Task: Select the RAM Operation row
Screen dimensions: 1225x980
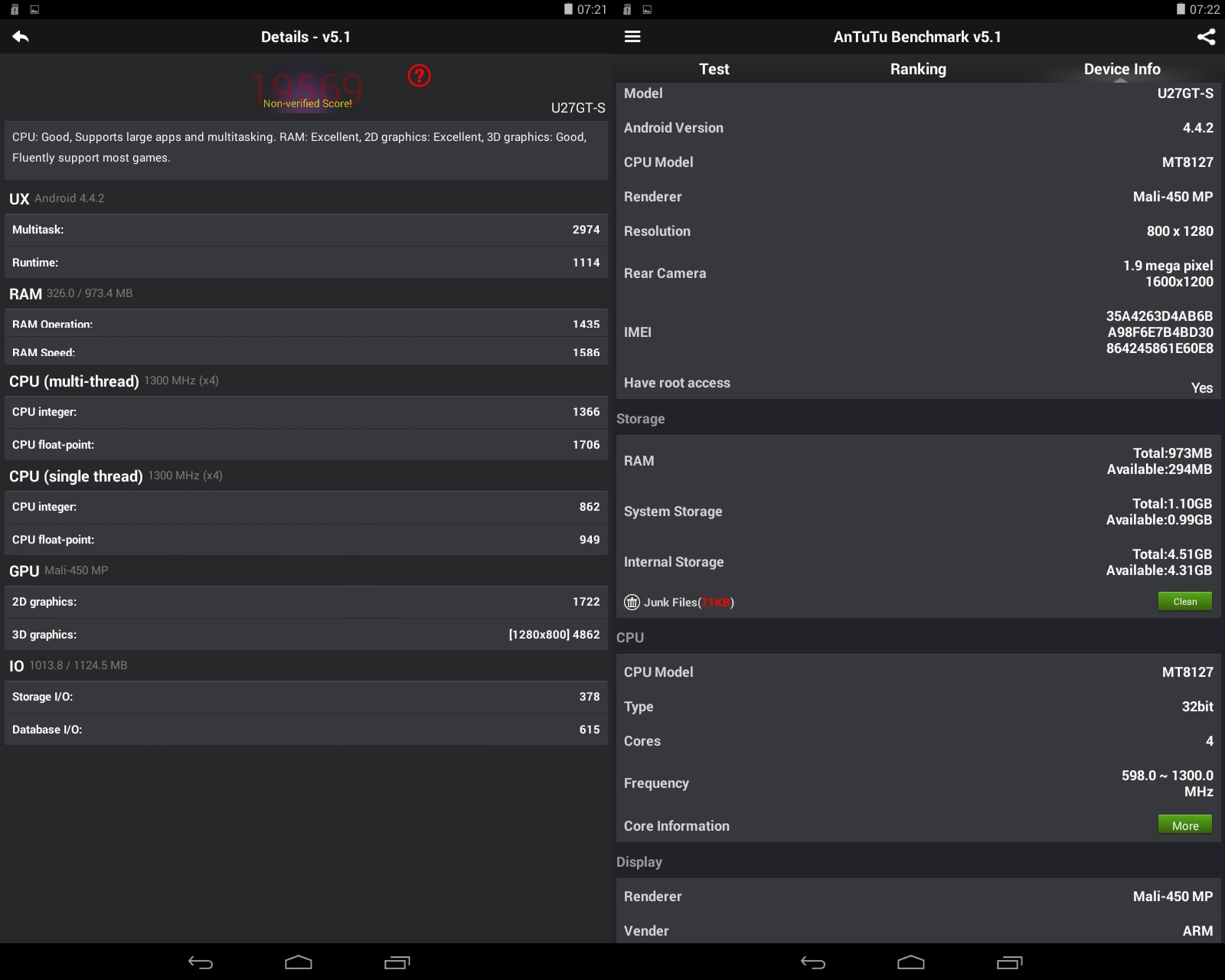Action: pos(306,322)
